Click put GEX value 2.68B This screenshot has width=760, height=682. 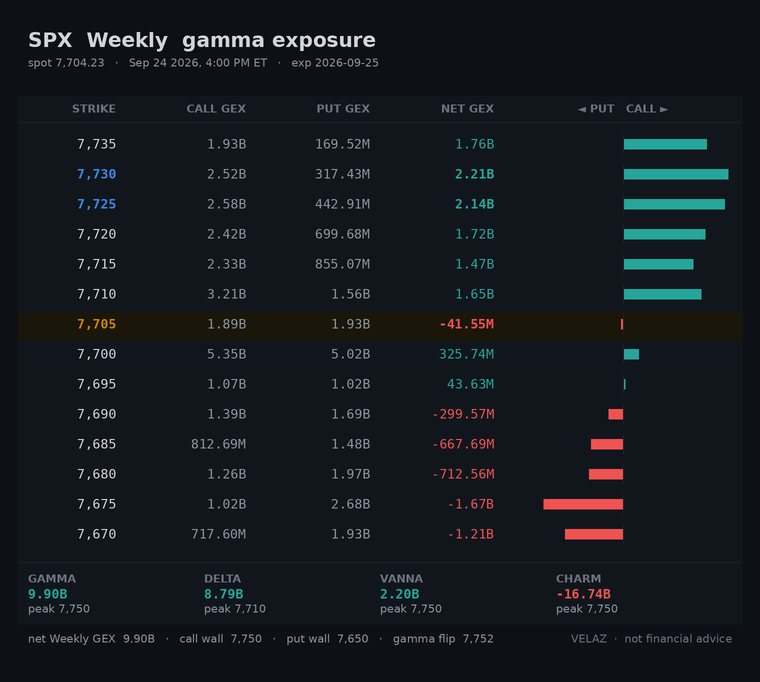[x=350, y=505]
